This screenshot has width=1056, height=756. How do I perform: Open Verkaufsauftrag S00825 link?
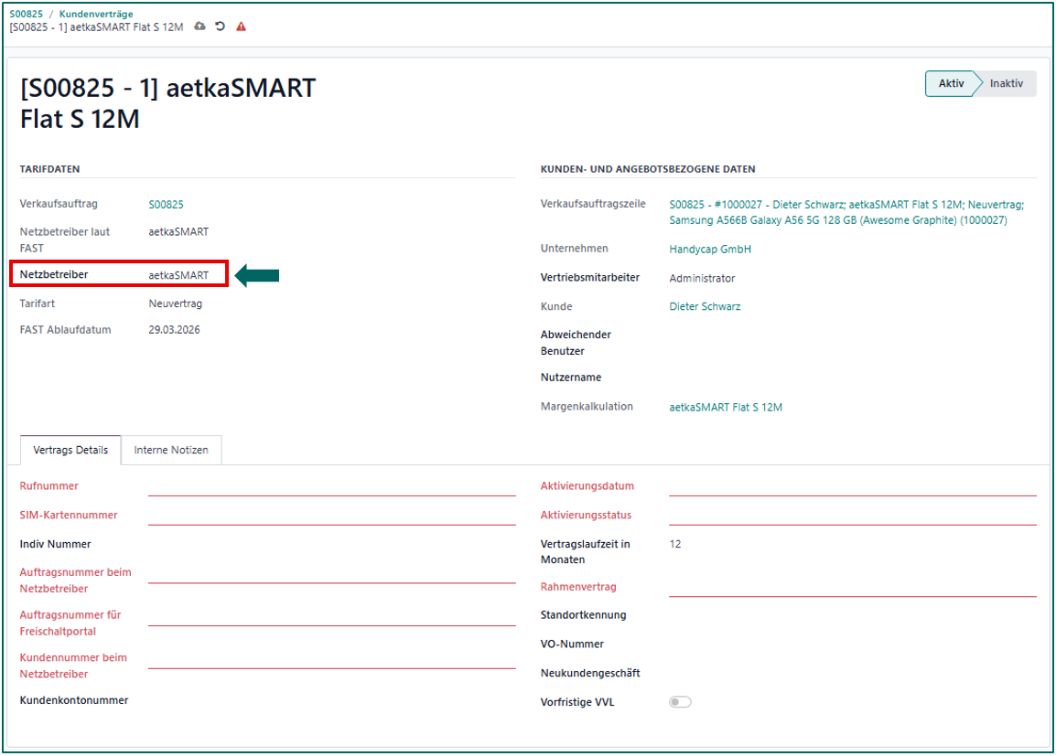coord(166,204)
